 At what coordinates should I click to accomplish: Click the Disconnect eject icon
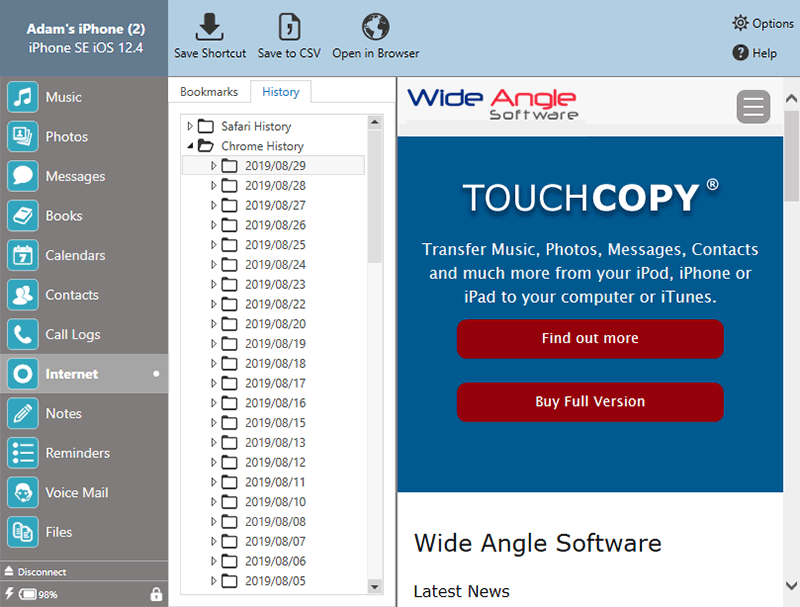tap(9, 571)
